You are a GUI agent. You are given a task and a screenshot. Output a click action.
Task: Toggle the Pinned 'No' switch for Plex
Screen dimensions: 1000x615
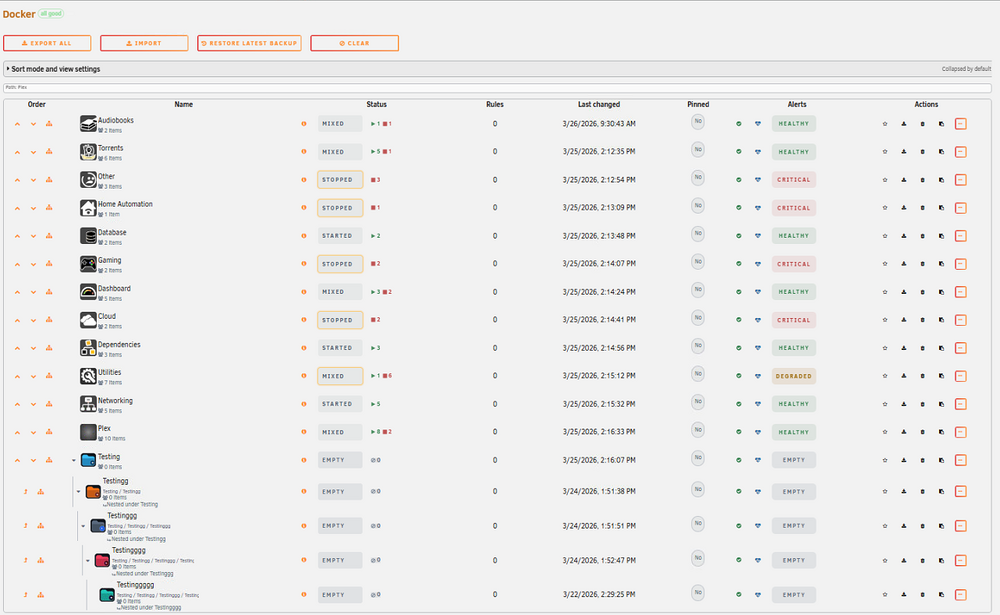pyautogui.click(x=698, y=430)
